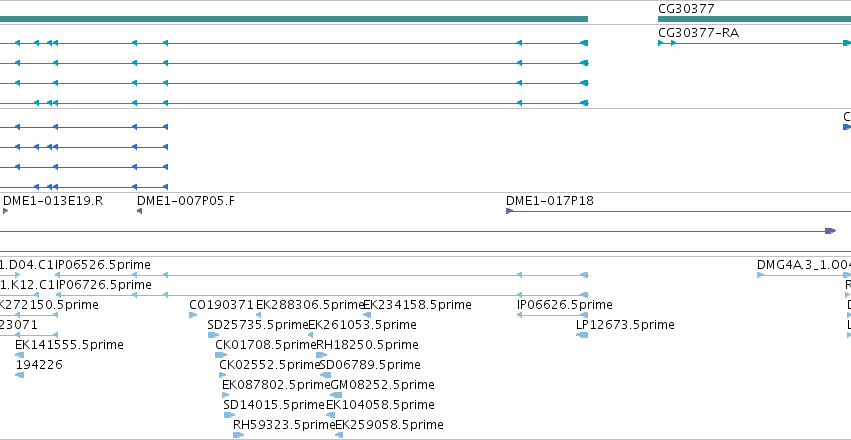Select SD25735.5prime EST label

point(258,324)
